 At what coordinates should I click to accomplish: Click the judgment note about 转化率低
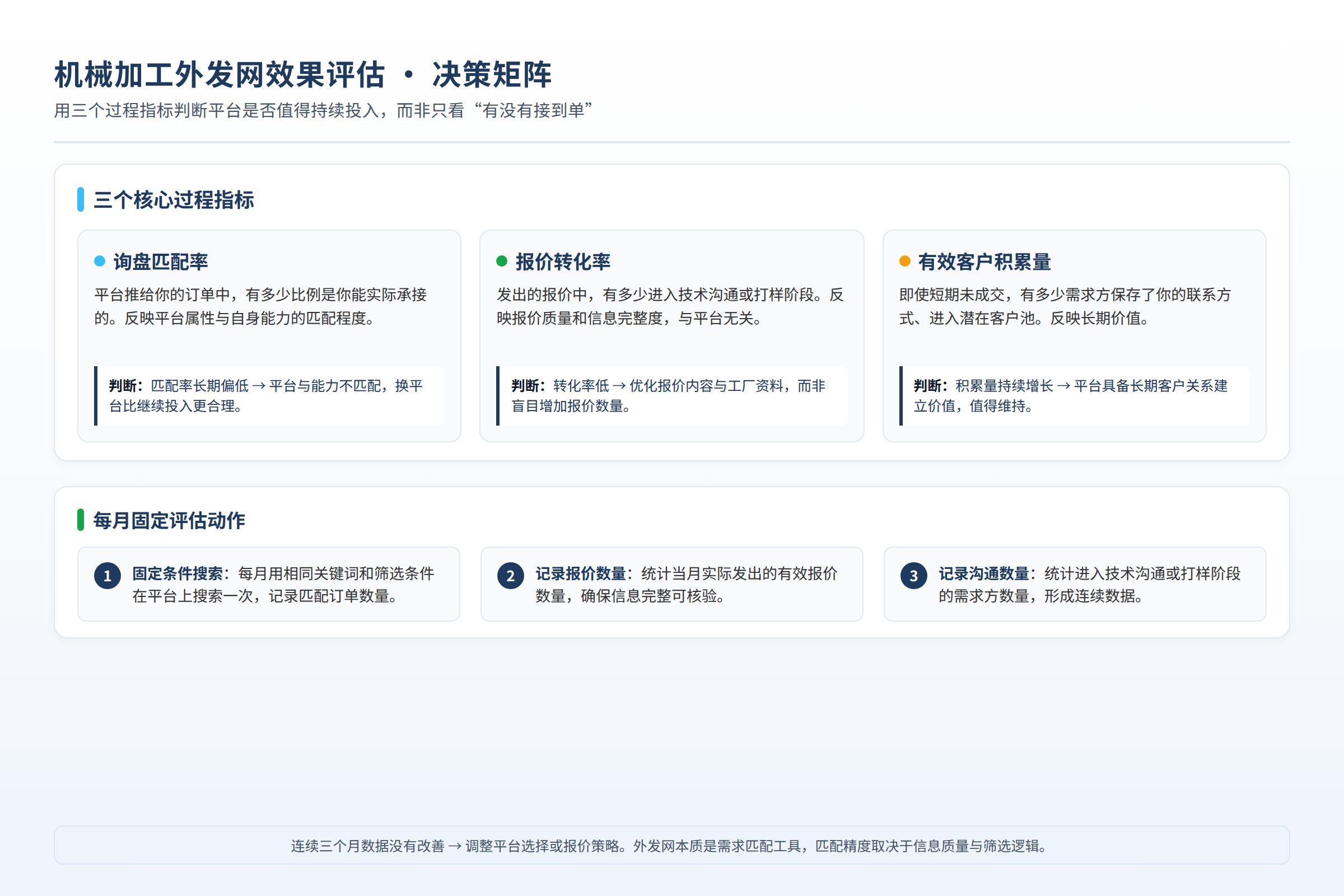[672, 396]
